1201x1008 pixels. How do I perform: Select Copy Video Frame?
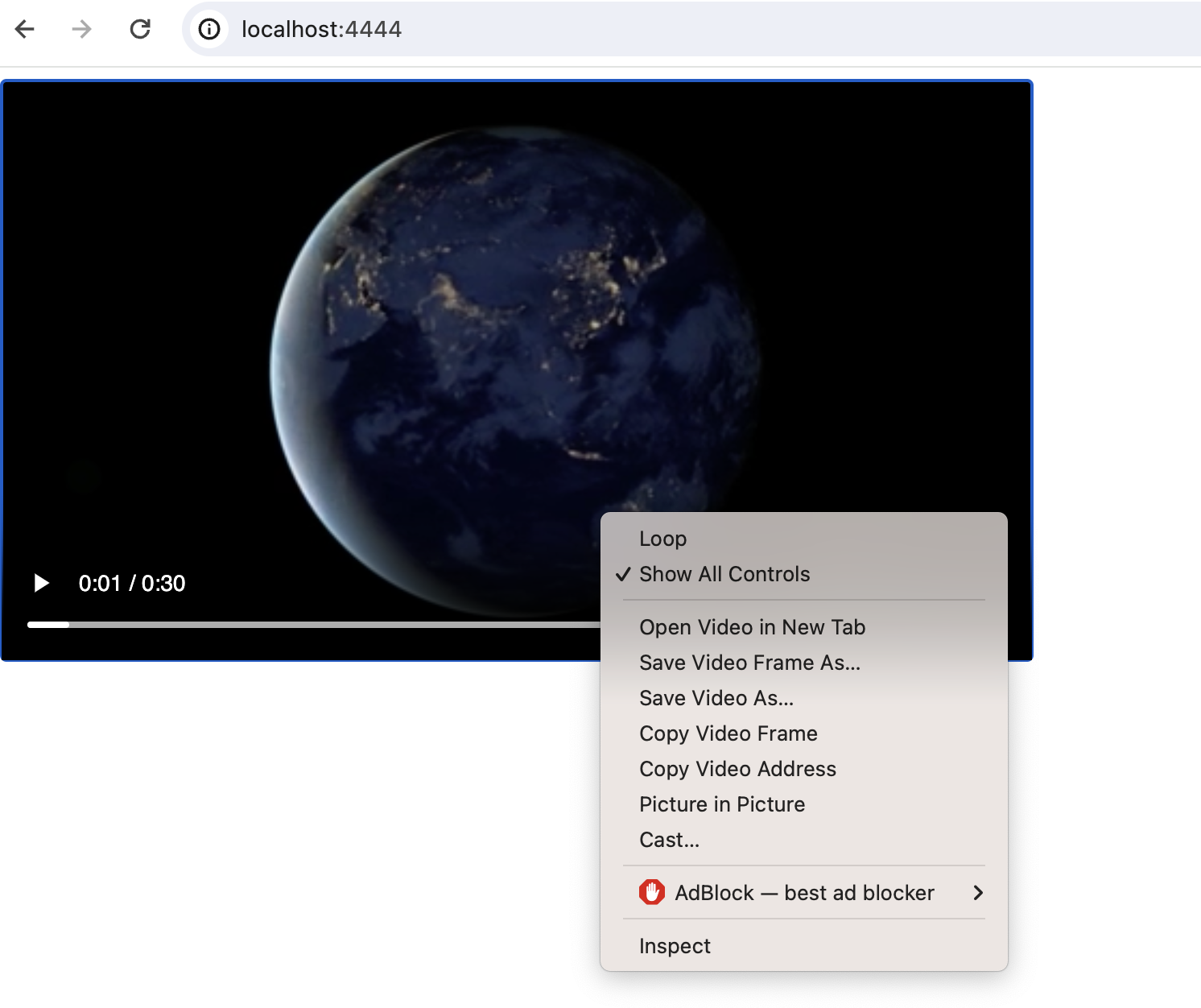[728, 733]
